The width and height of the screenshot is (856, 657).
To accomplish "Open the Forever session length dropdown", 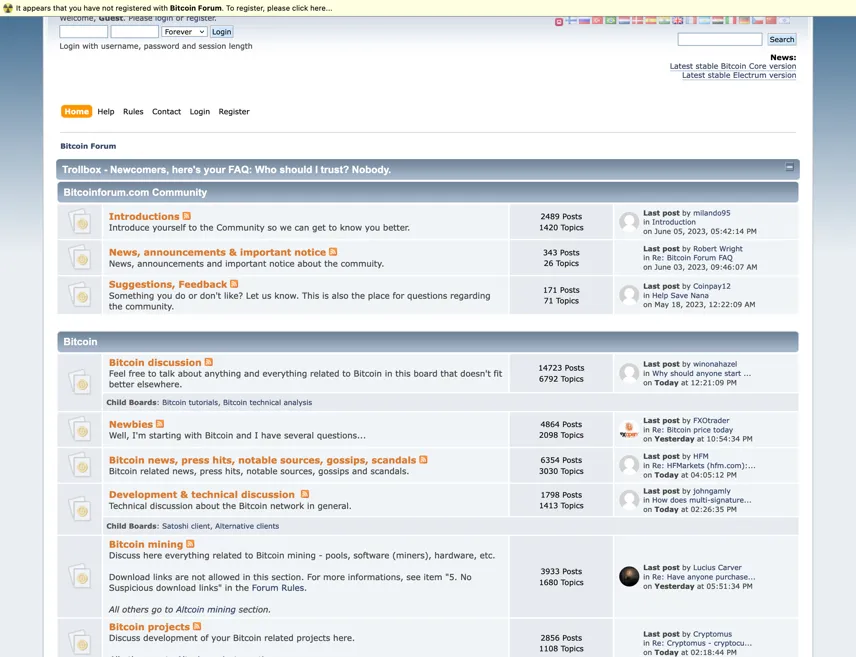I will pos(184,32).
